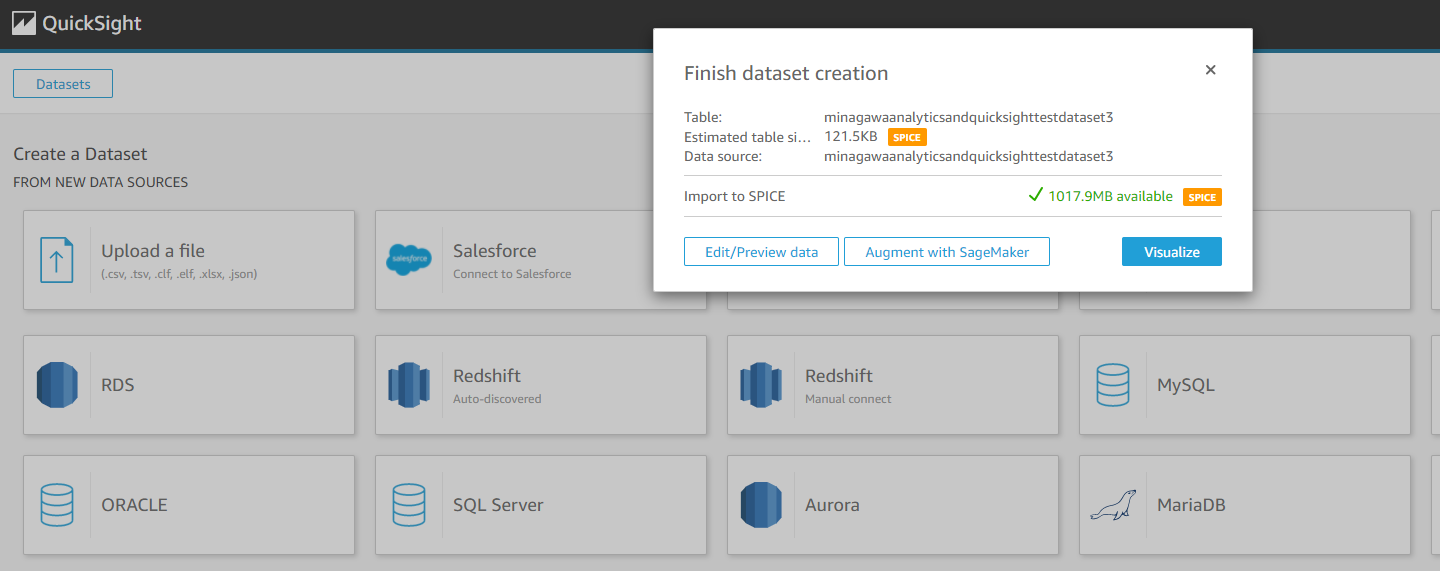The height and width of the screenshot is (571, 1440).
Task: Click the Create a Dataset heading
Action: point(80,154)
